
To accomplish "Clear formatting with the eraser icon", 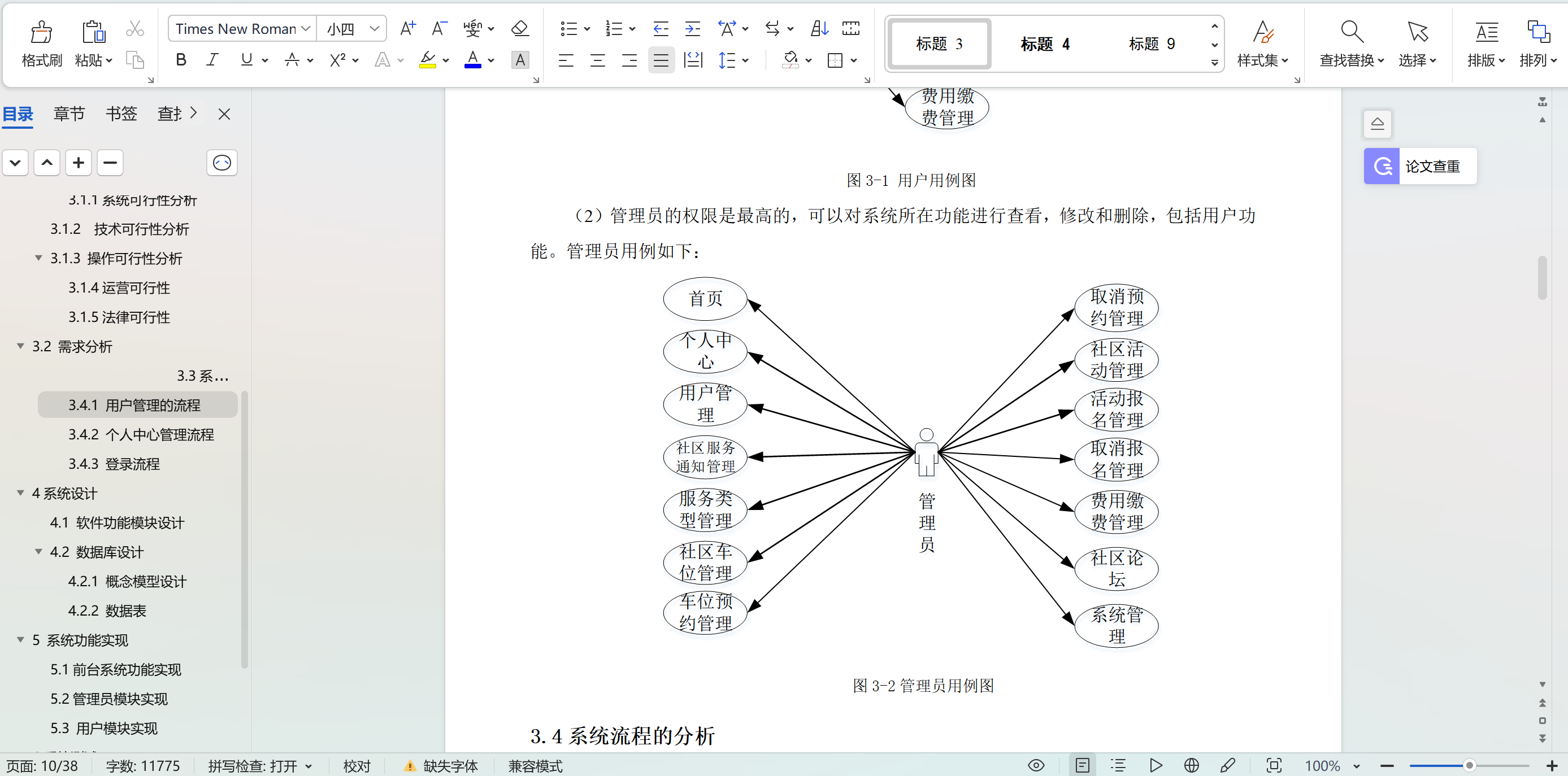I will pos(520,29).
